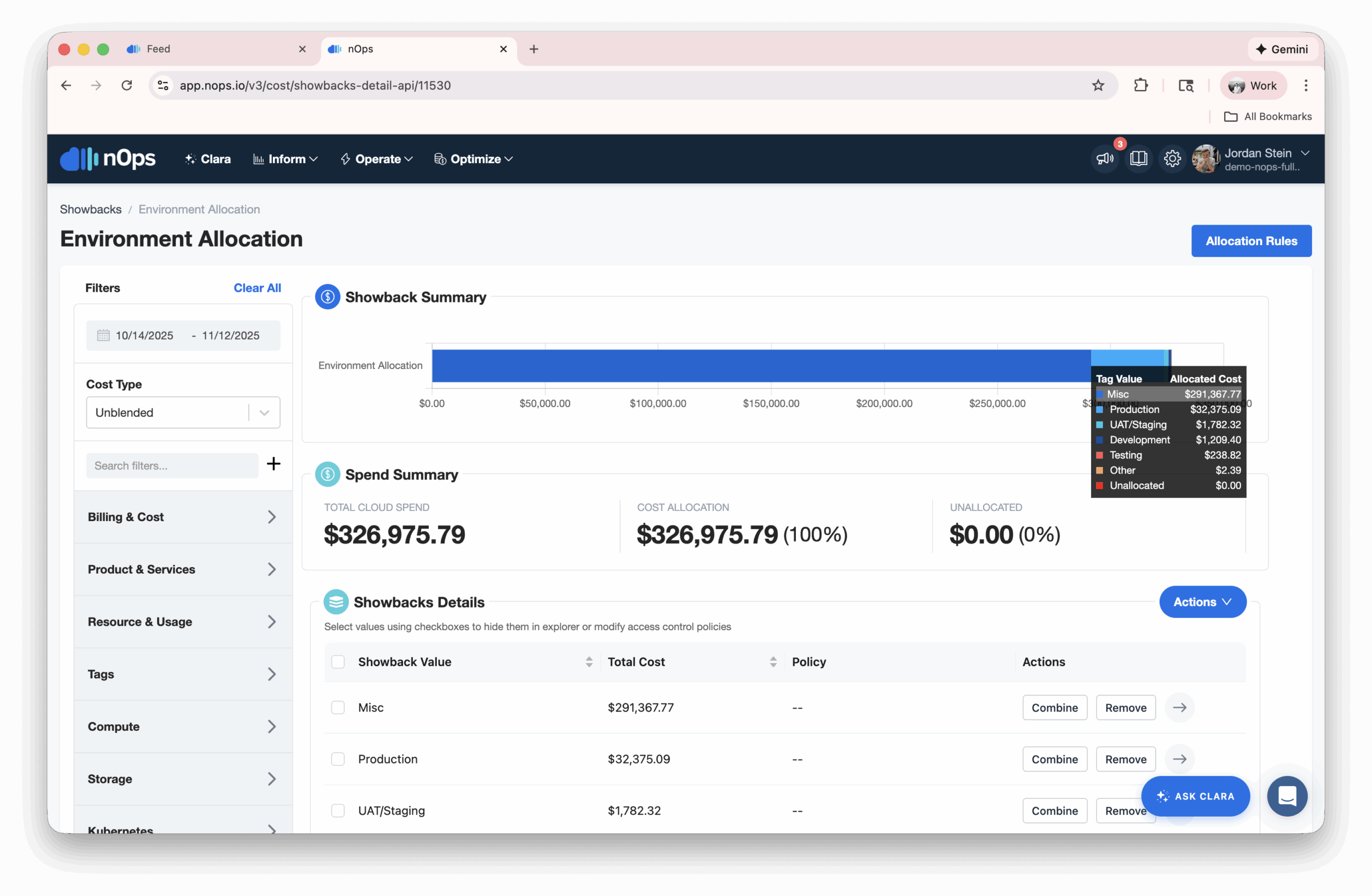Open the Inform menu

click(x=286, y=159)
